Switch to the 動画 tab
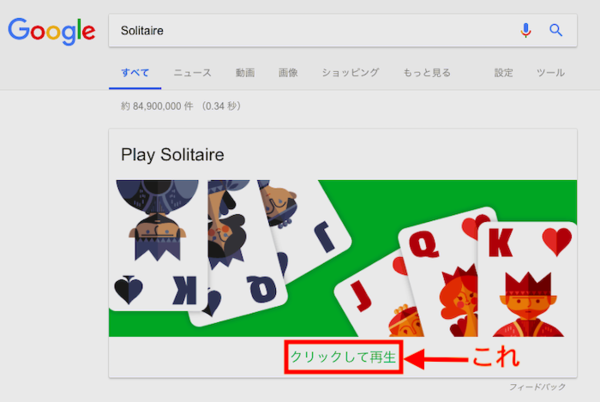600x402 pixels. [x=245, y=73]
